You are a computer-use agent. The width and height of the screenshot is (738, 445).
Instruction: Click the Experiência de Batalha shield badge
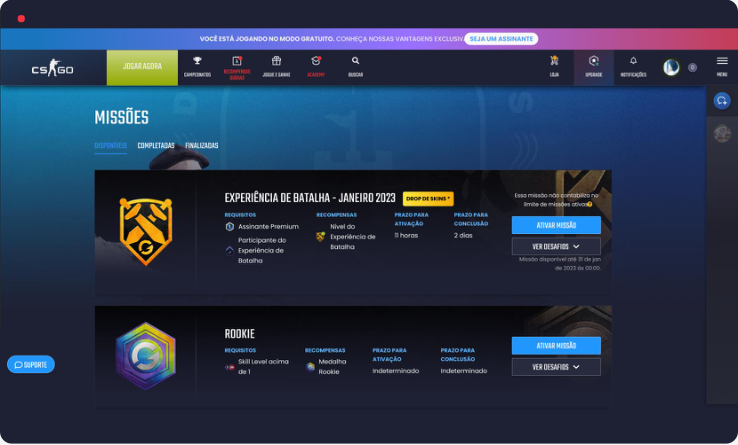(x=146, y=231)
